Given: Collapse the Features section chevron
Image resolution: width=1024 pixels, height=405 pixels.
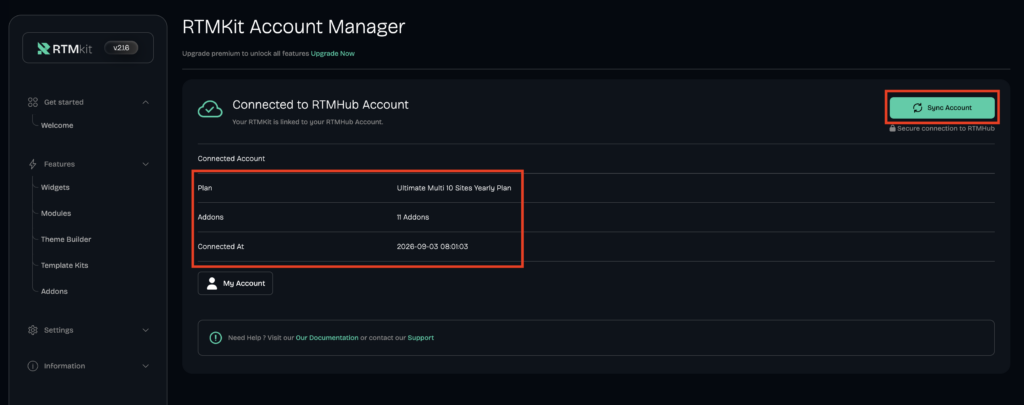Looking at the screenshot, I should tap(146, 164).
